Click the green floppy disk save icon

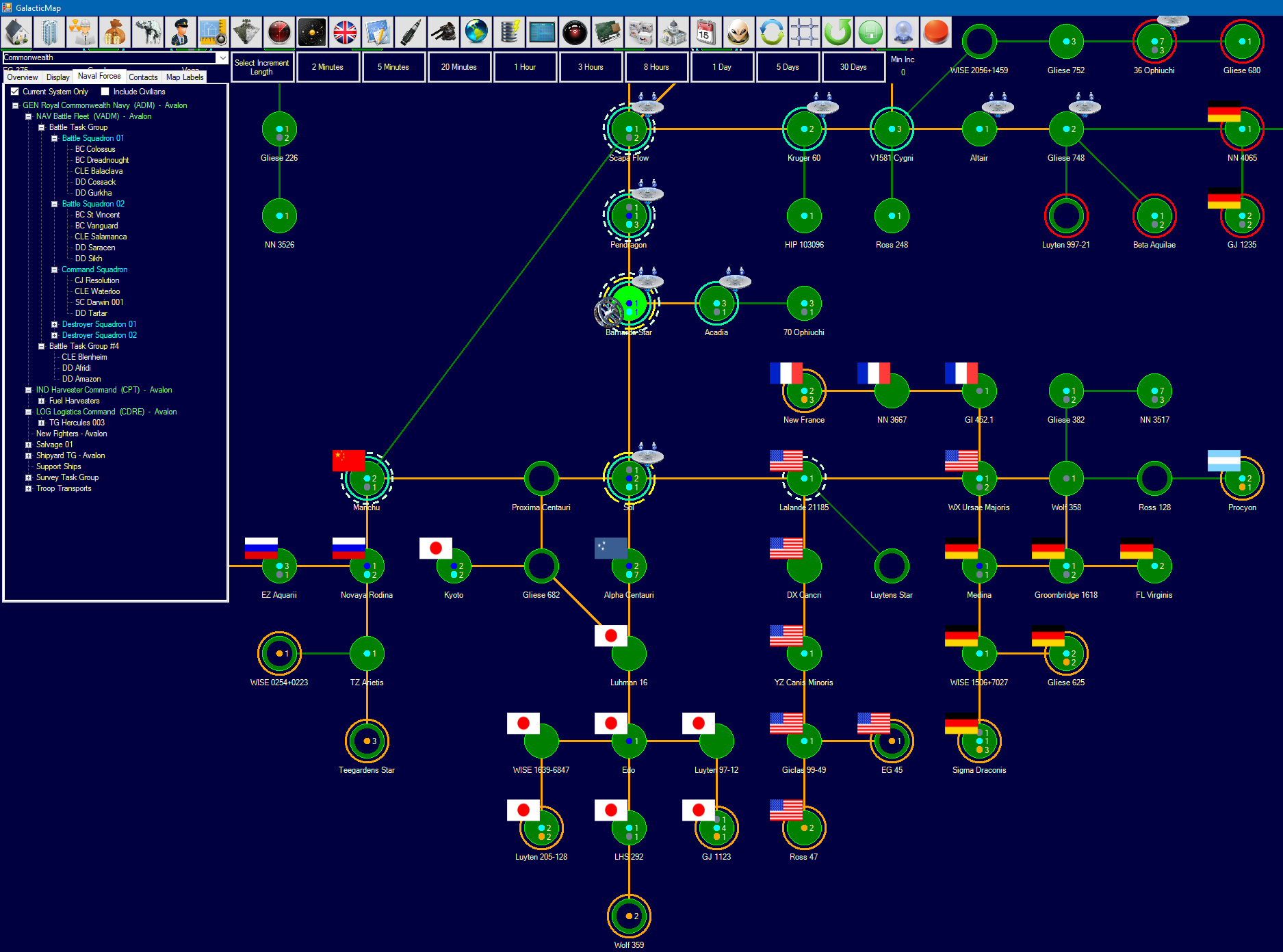(870, 32)
